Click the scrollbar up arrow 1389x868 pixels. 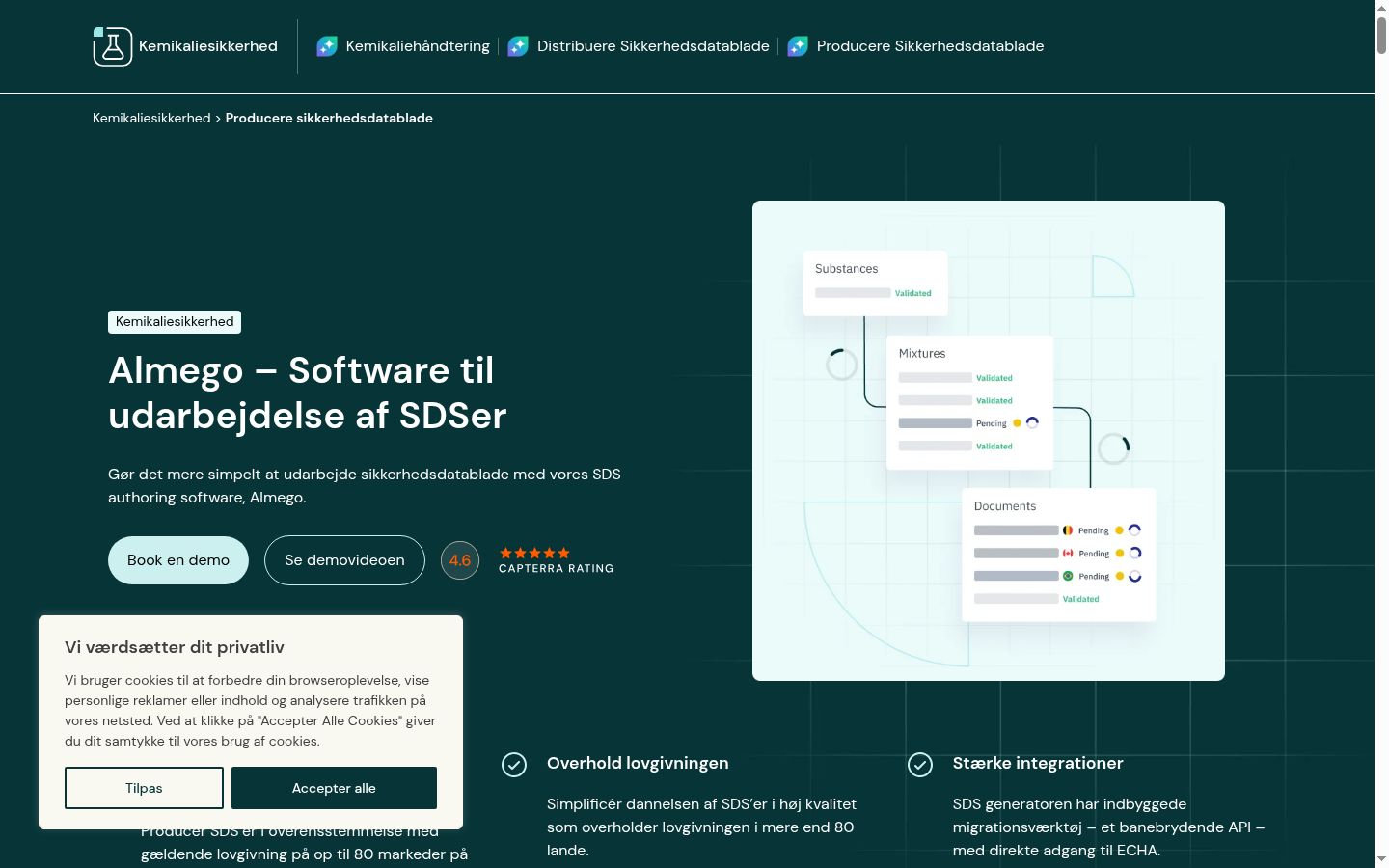[x=1381, y=7]
